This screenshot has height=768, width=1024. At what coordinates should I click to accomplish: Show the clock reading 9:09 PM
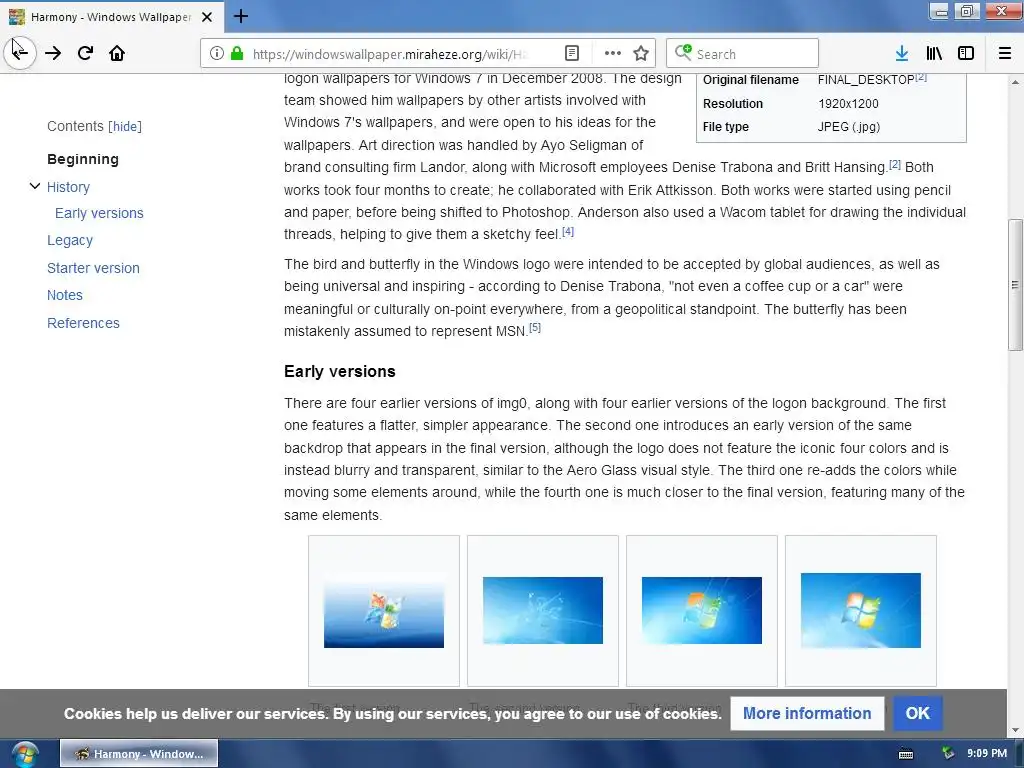(987, 754)
